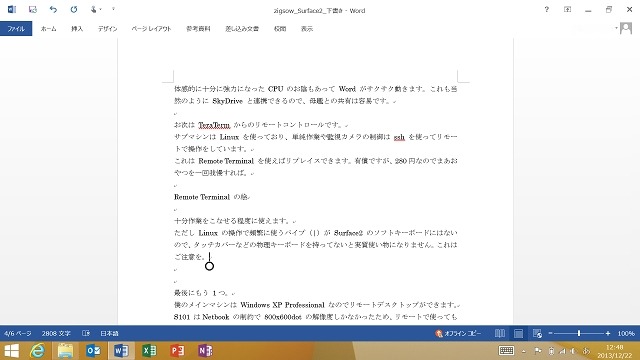The width and height of the screenshot is (640, 360).
Task: Open zoom dialog from 100% label
Action: tap(626, 333)
